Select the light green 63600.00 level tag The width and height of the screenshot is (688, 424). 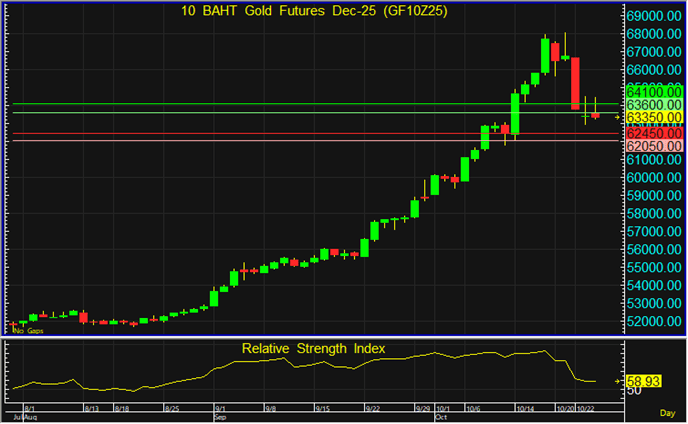click(654, 104)
